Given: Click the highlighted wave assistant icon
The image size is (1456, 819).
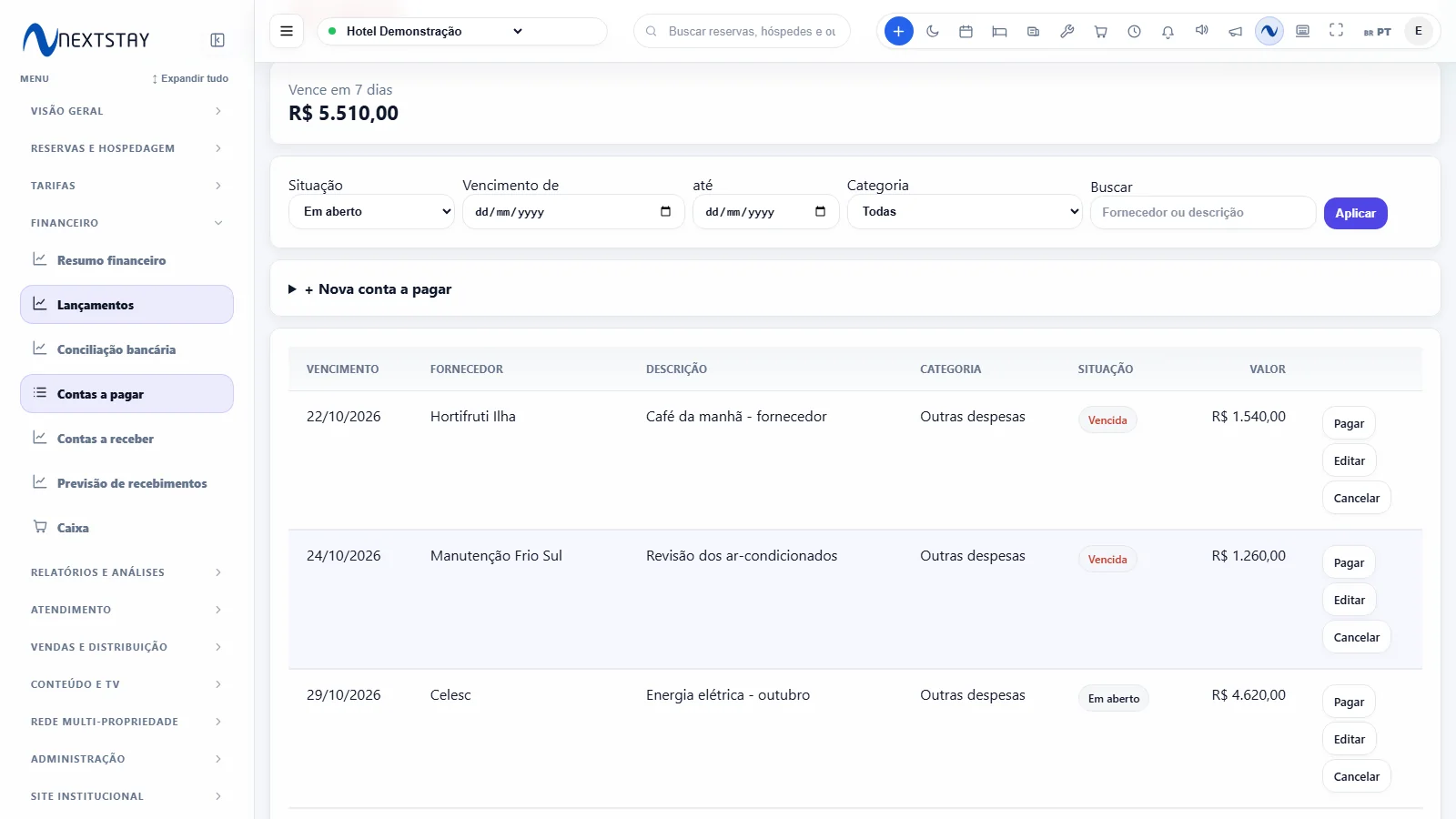Looking at the screenshot, I should pos(1269,31).
